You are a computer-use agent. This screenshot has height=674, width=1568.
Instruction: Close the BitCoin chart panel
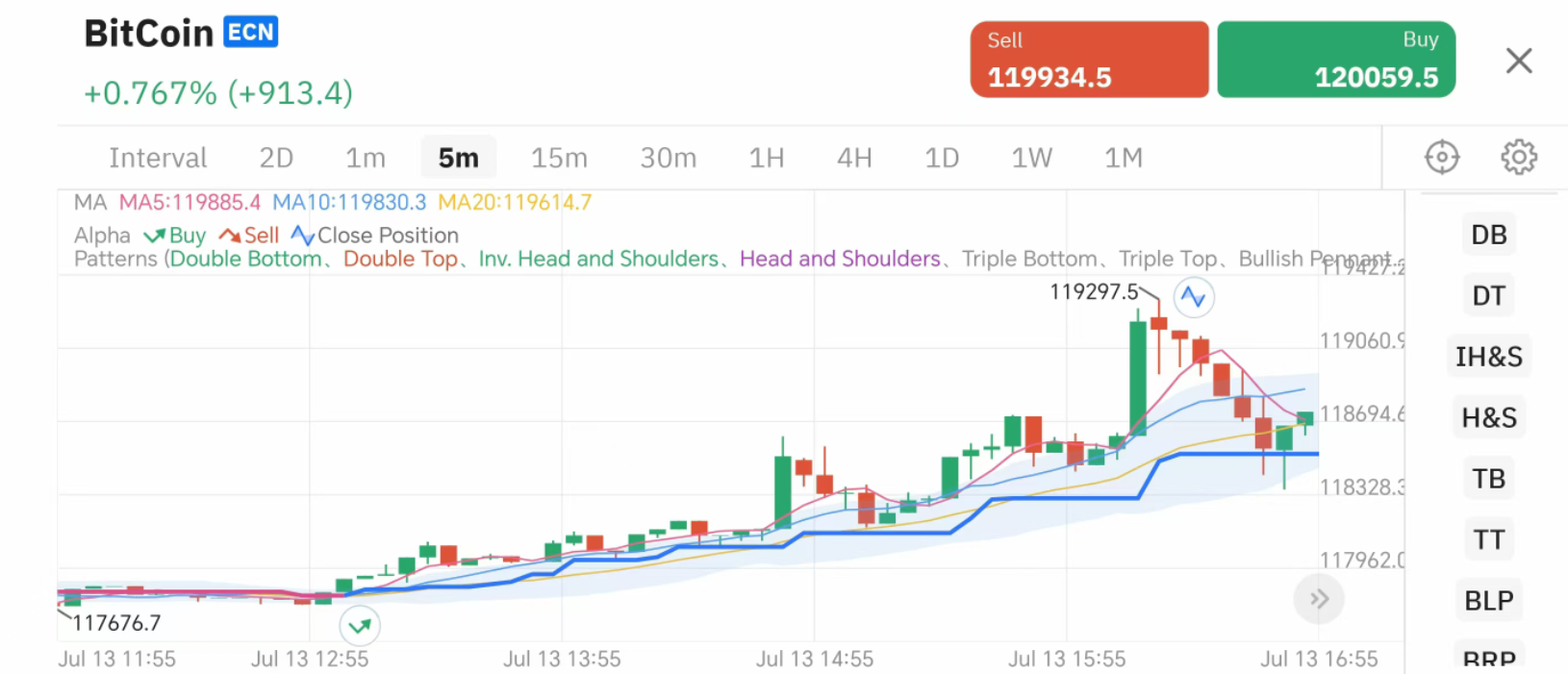click(x=1519, y=61)
